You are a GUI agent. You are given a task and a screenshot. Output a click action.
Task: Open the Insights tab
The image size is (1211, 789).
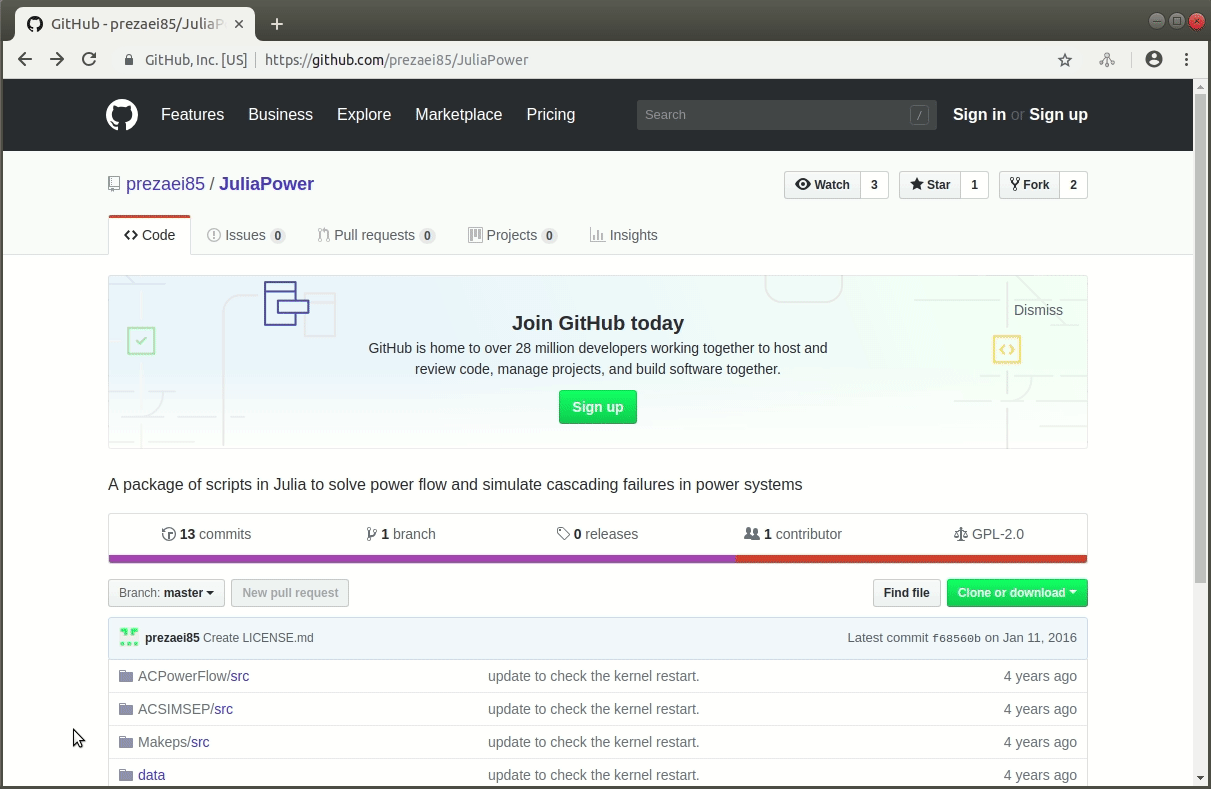click(624, 235)
